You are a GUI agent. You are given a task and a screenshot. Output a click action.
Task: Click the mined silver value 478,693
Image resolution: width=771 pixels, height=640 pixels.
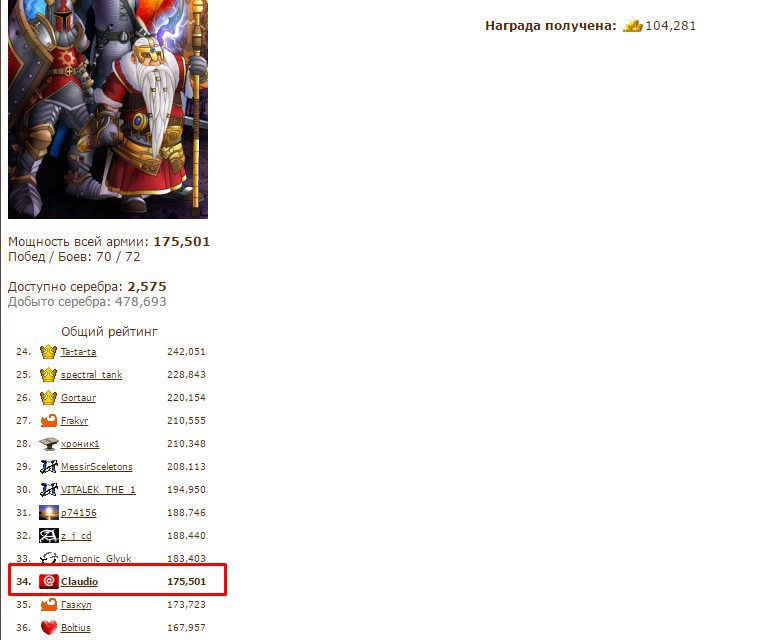point(141,302)
